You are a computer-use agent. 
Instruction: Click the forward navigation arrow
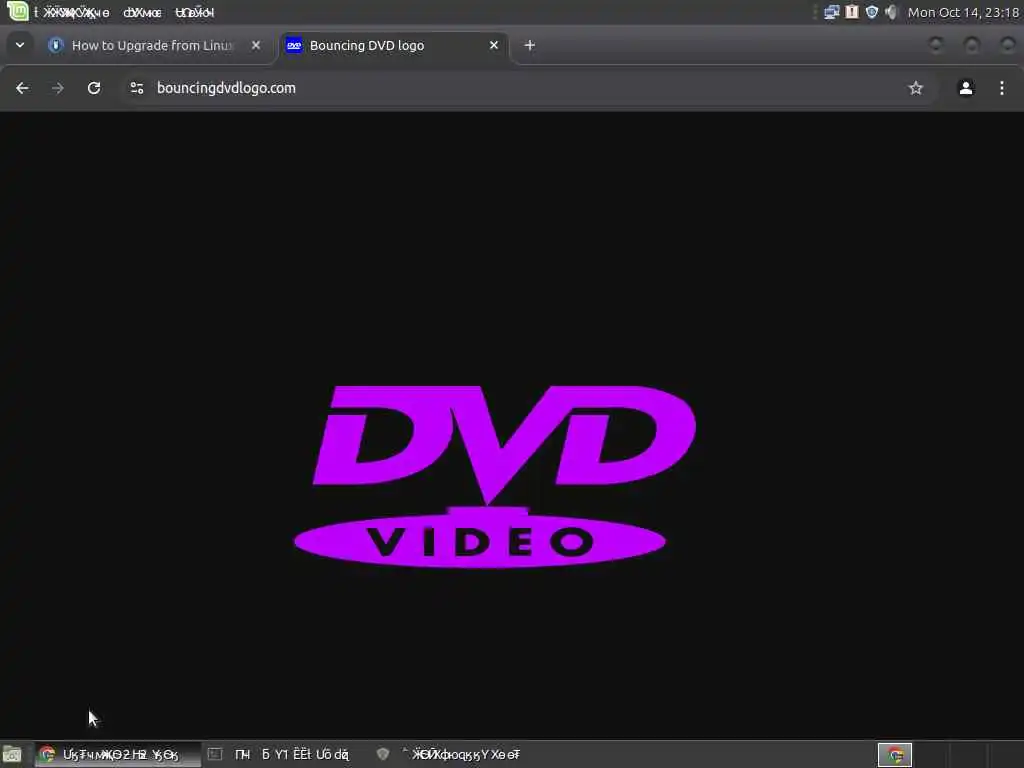(x=57, y=88)
